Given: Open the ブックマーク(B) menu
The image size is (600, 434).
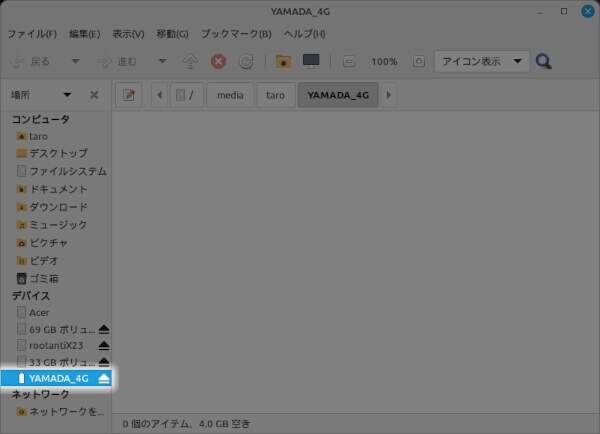Looking at the screenshot, I should point(236,34).
